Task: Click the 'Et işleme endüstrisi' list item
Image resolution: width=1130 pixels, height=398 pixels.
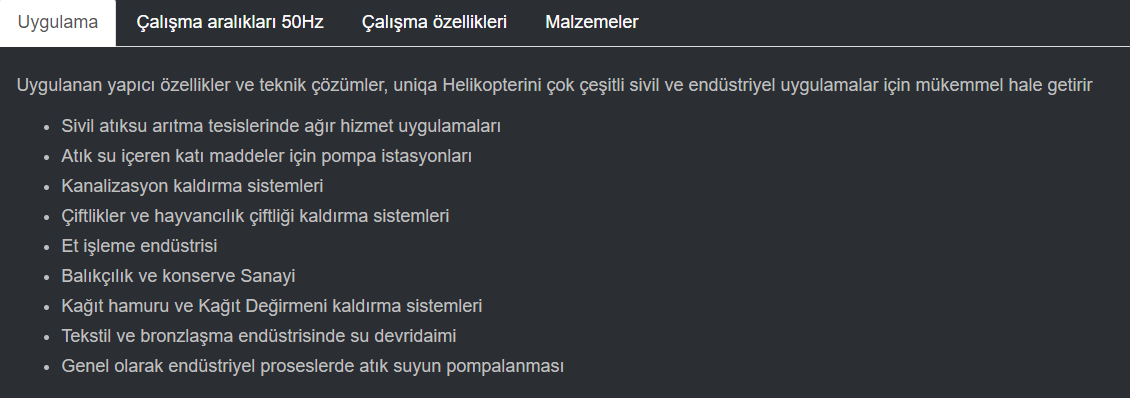Action: point(139,247)
